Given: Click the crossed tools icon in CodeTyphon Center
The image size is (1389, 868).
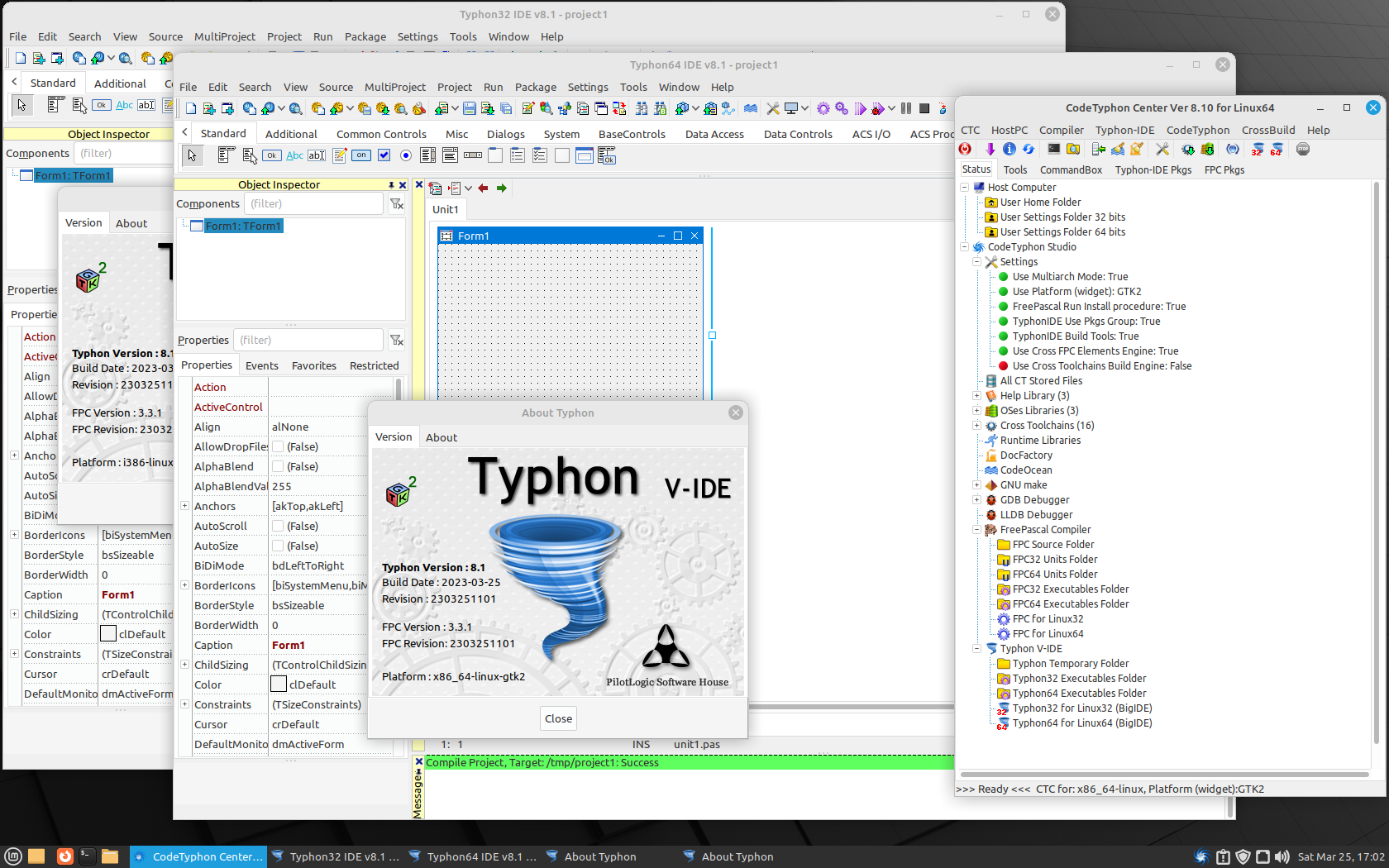Looking at the screenshot, I should [x=1162, y=149].
